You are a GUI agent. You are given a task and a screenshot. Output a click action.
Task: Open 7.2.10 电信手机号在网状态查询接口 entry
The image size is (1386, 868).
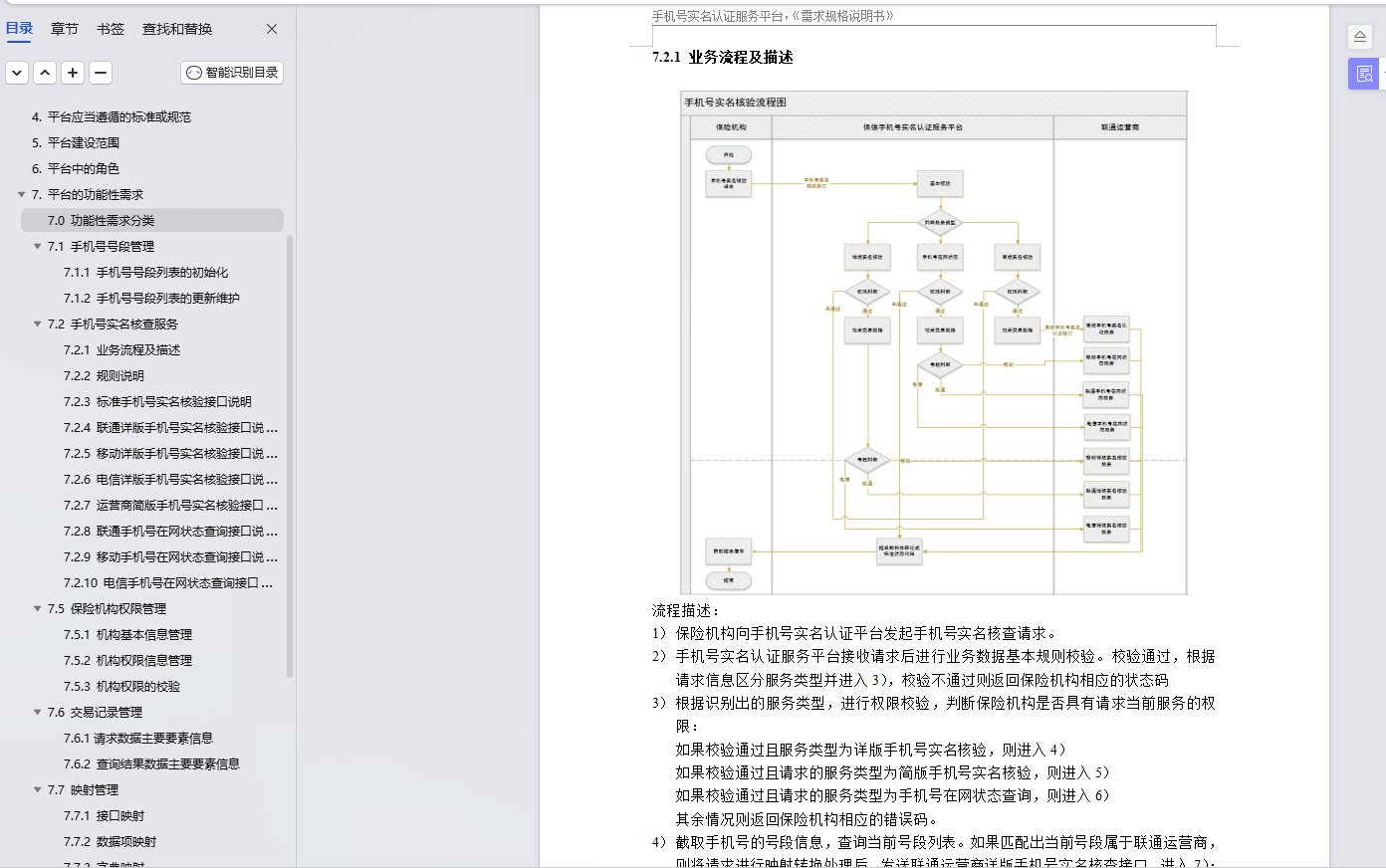tap(168, 582)
